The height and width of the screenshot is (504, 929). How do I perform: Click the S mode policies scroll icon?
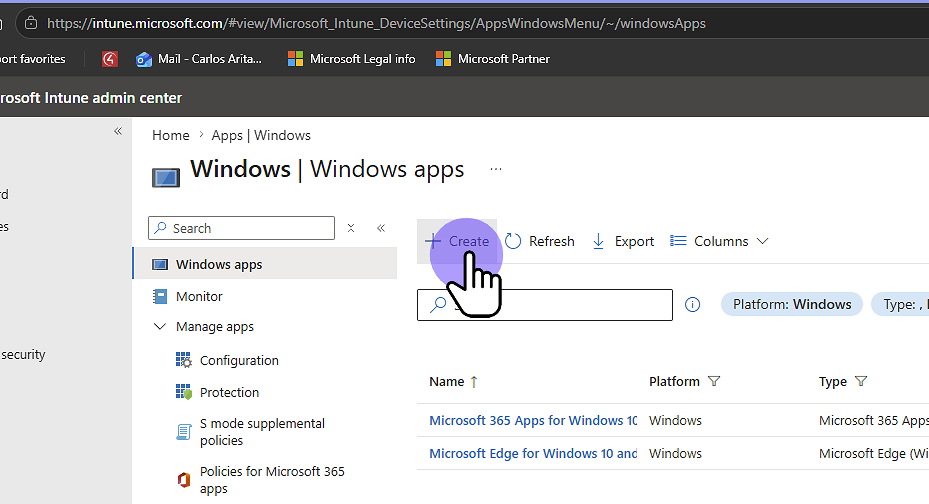click(x=184, y=432)
